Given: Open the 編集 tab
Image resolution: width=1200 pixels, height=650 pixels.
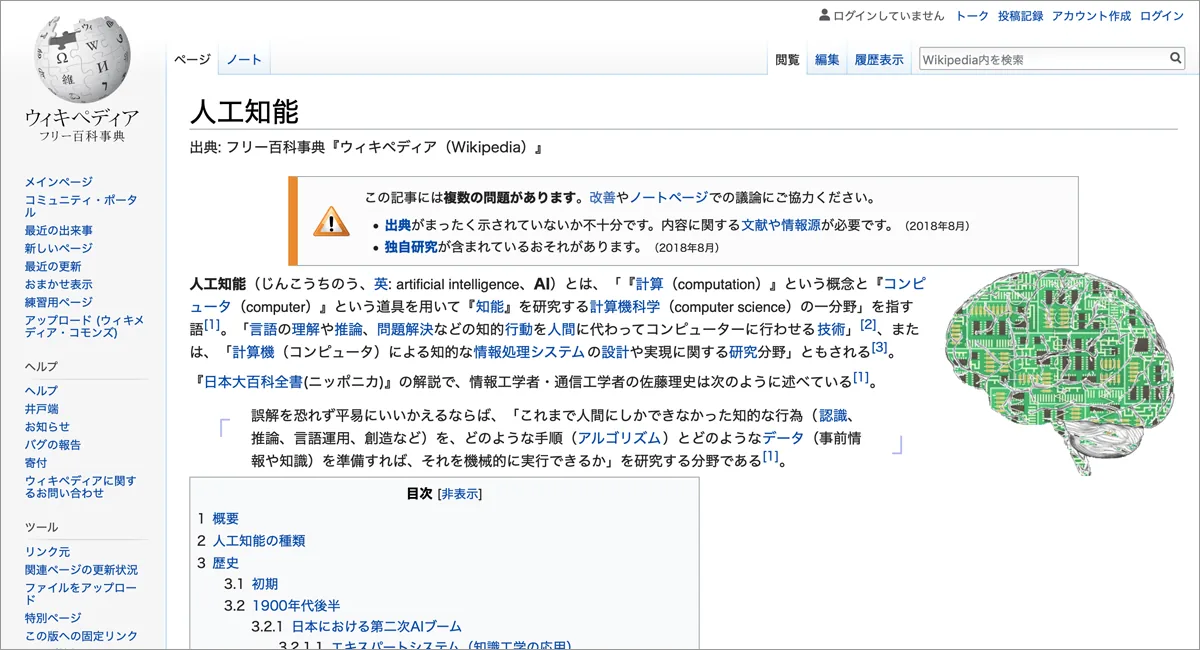Looking at the screenshot, I should (827, 60).
